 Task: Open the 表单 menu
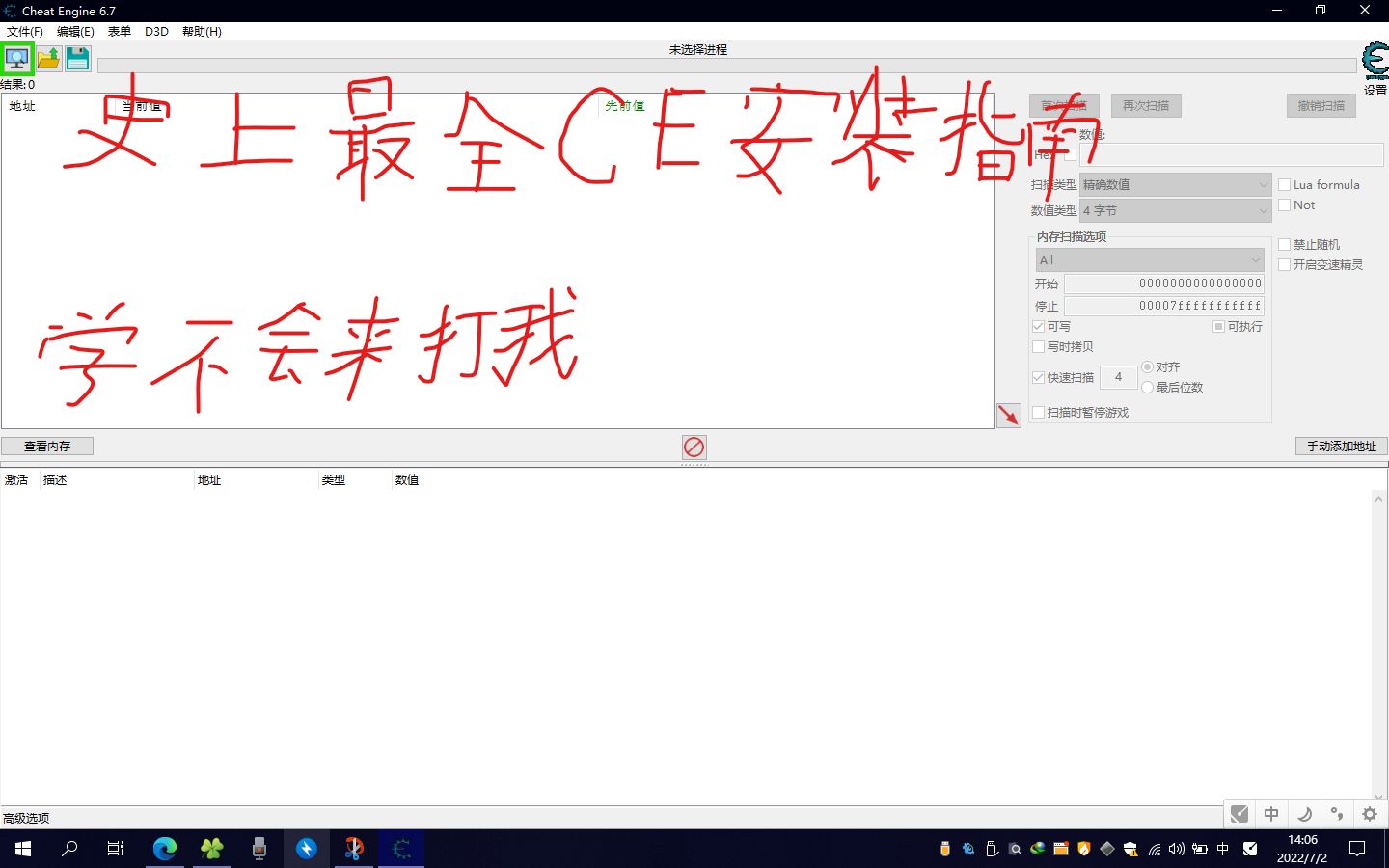(120, 31)
